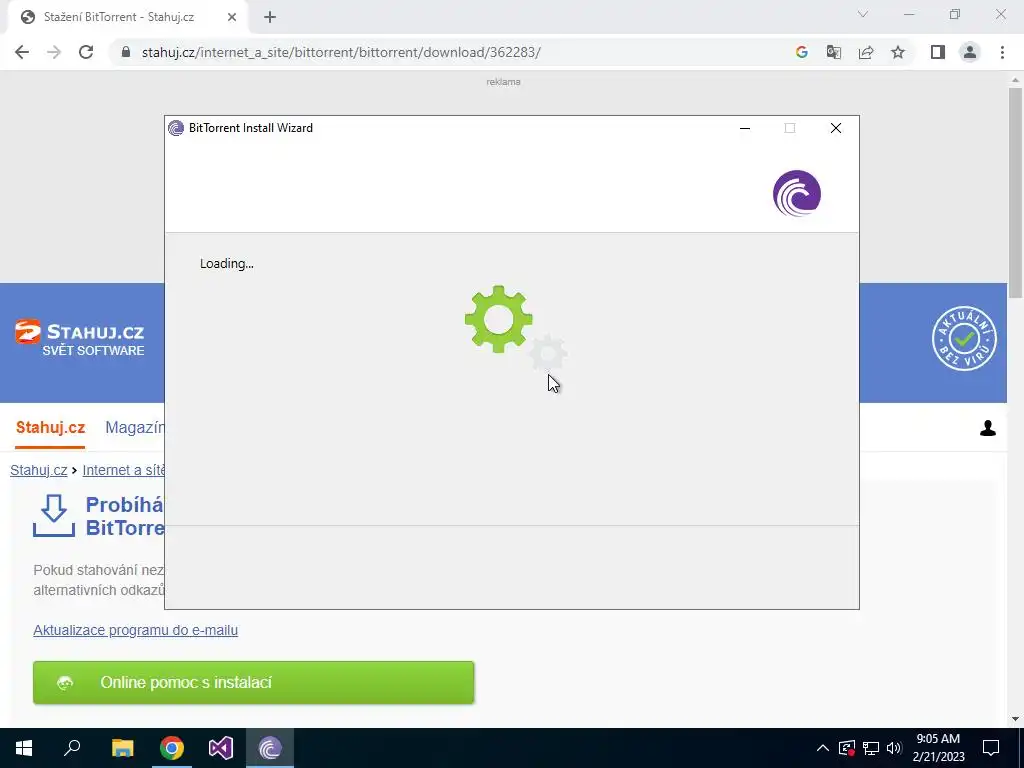1024x768 pixels.
Task: Click BitTorrent icon in taskbar
Action: point(270,748)
